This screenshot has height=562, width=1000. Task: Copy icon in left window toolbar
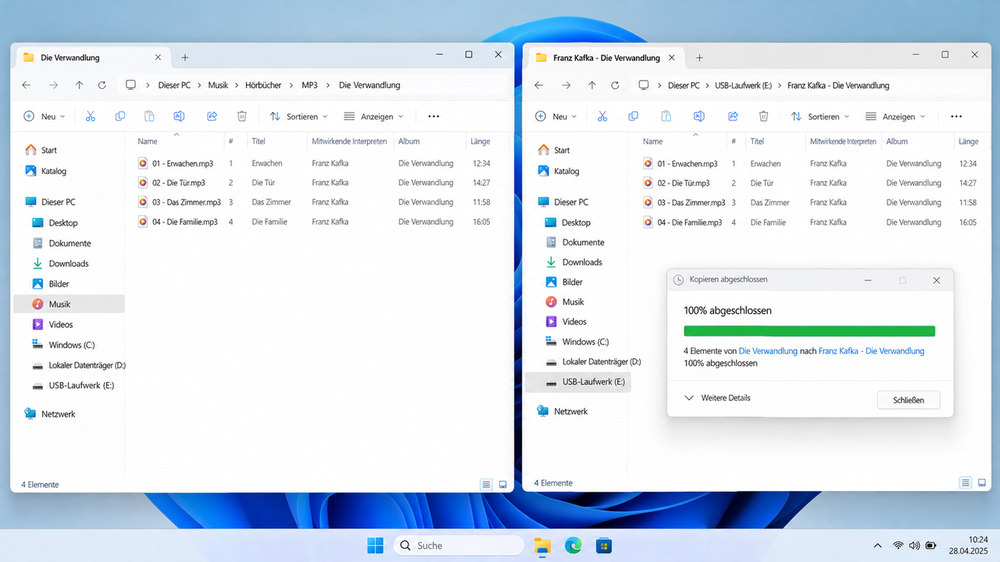(x=120, y=116)
